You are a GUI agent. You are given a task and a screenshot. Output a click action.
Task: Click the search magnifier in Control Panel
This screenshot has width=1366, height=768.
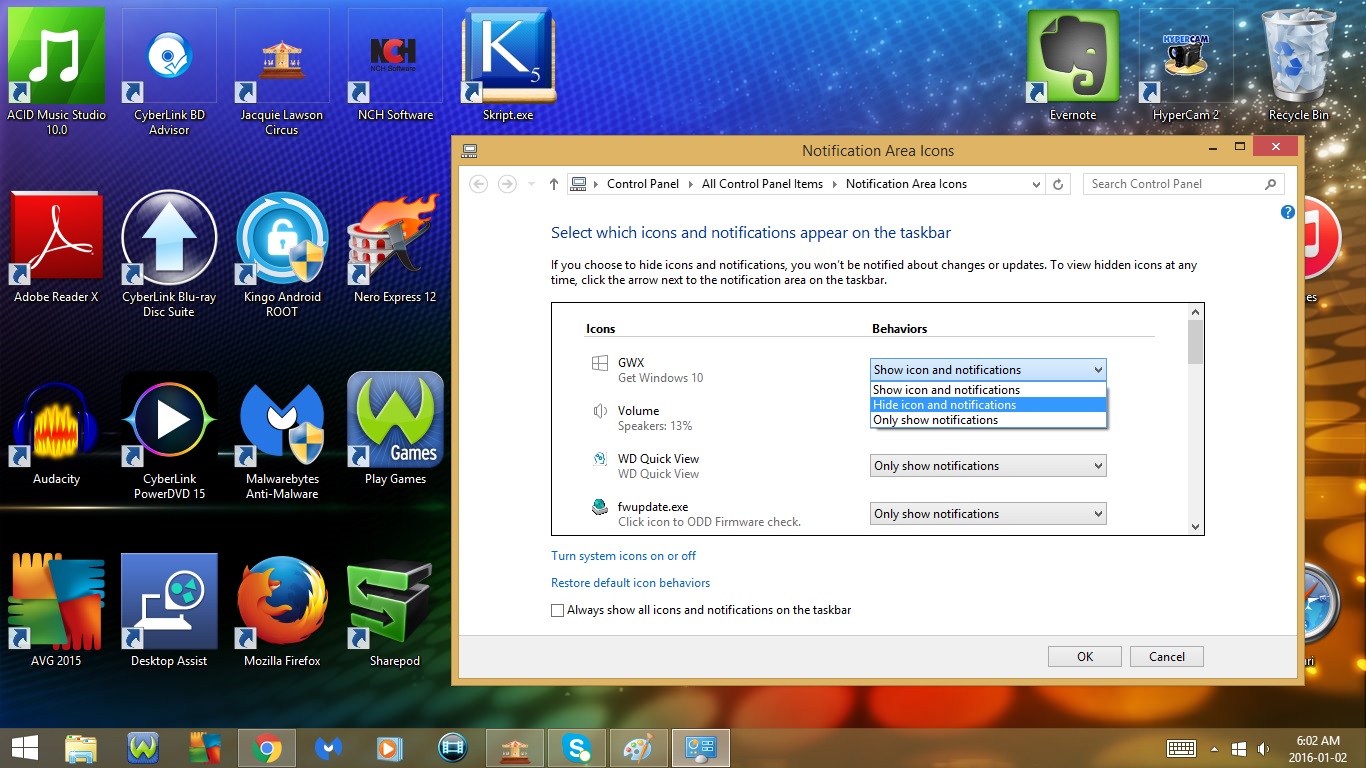click(x=1270, y=184)
